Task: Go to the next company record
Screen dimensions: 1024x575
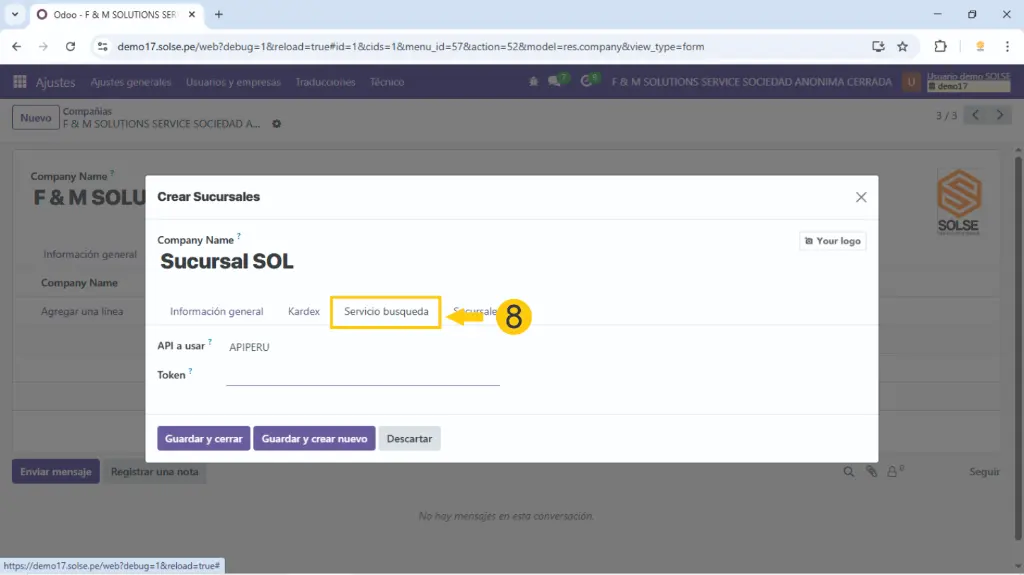Action: (999, 116)
